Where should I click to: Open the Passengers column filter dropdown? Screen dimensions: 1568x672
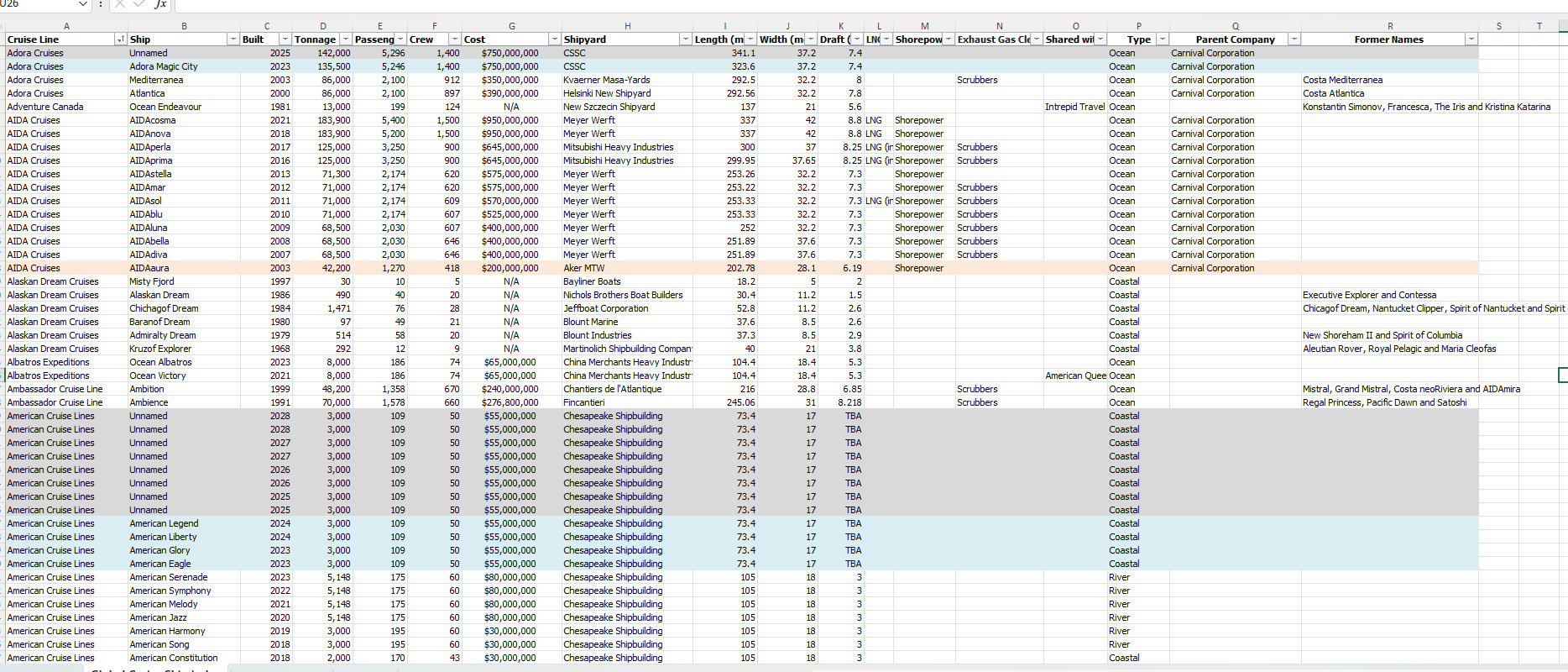click(400, 39)
